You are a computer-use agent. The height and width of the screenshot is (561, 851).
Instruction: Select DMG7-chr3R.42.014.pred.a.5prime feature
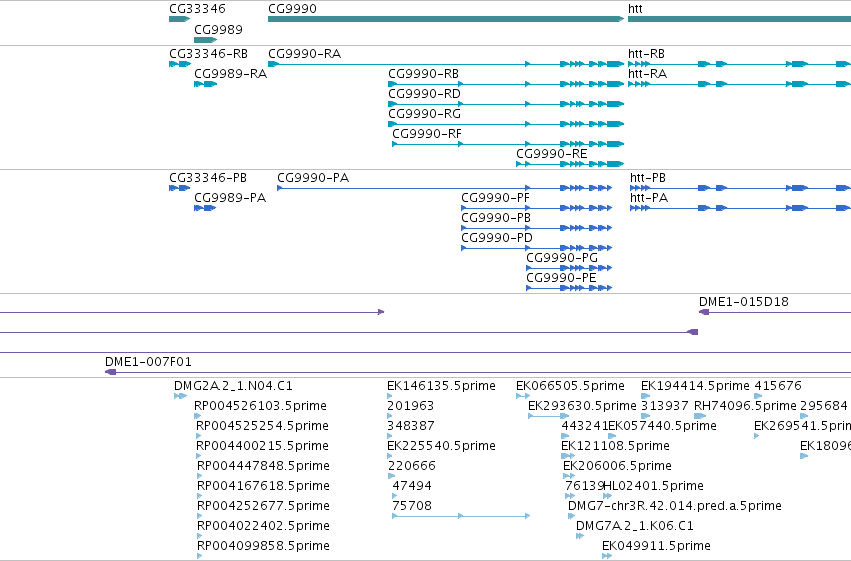(675, 507)
